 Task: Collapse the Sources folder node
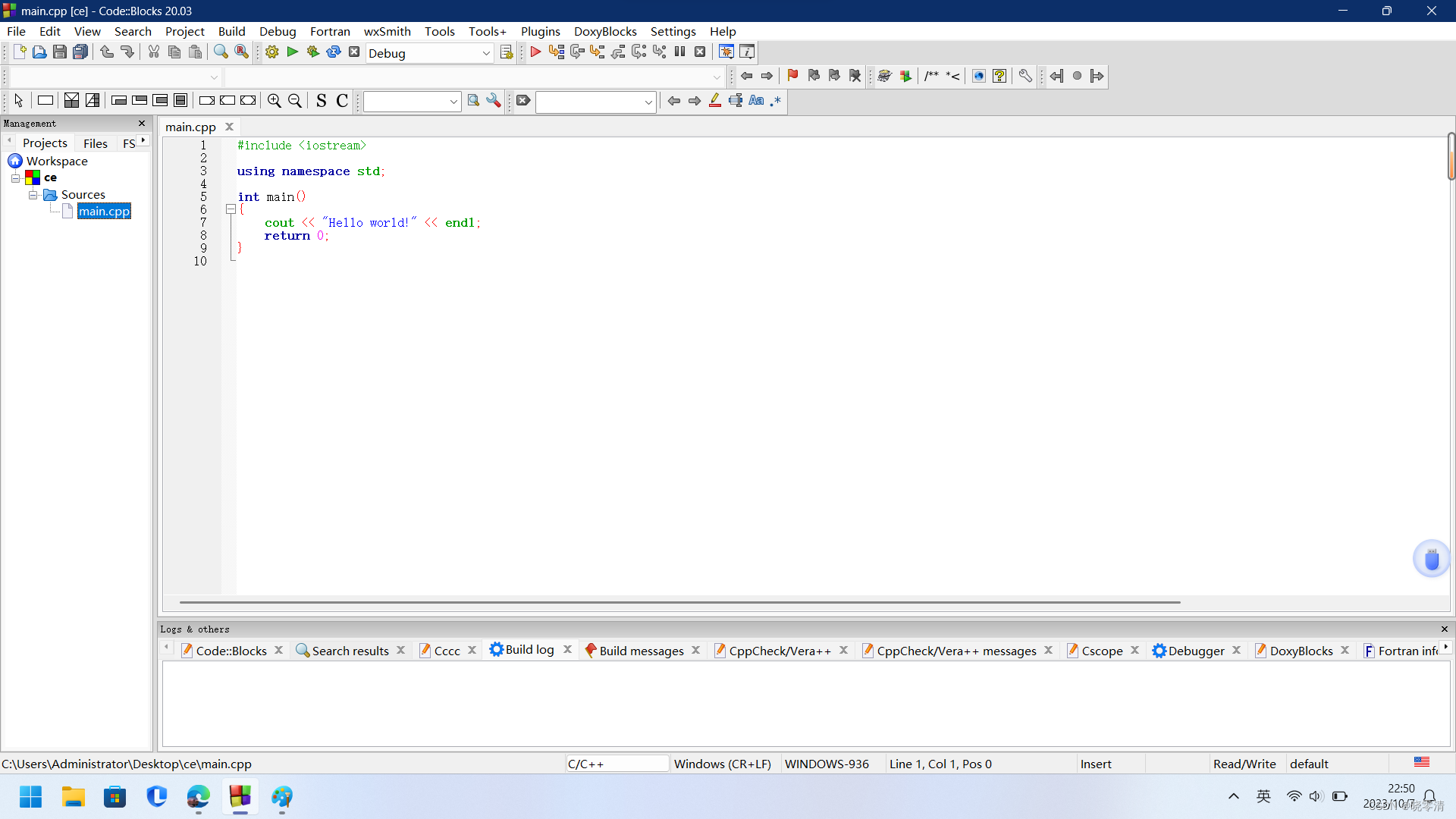tap(33, 195)
